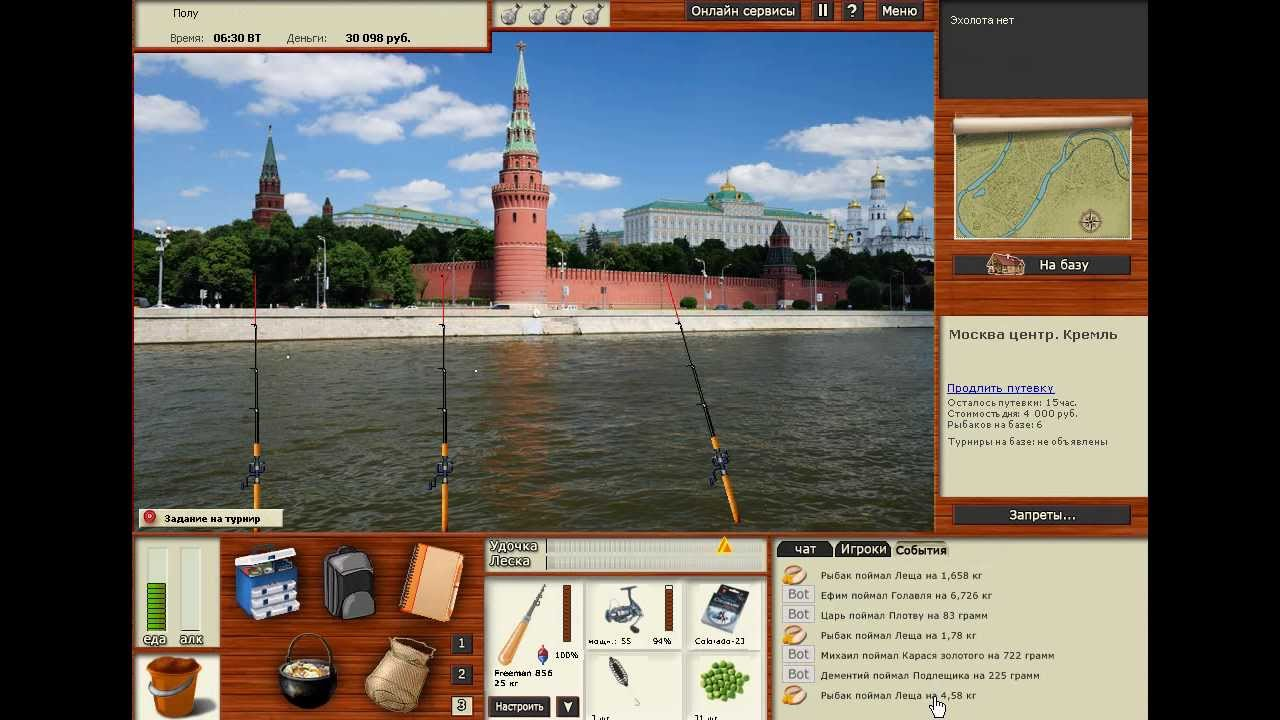The image size is (1280, 720).
Task: Click event 'Михаил поймал Карася золотого на 722 грамм'
Action: pyautogui.click(x=937, y=655)
